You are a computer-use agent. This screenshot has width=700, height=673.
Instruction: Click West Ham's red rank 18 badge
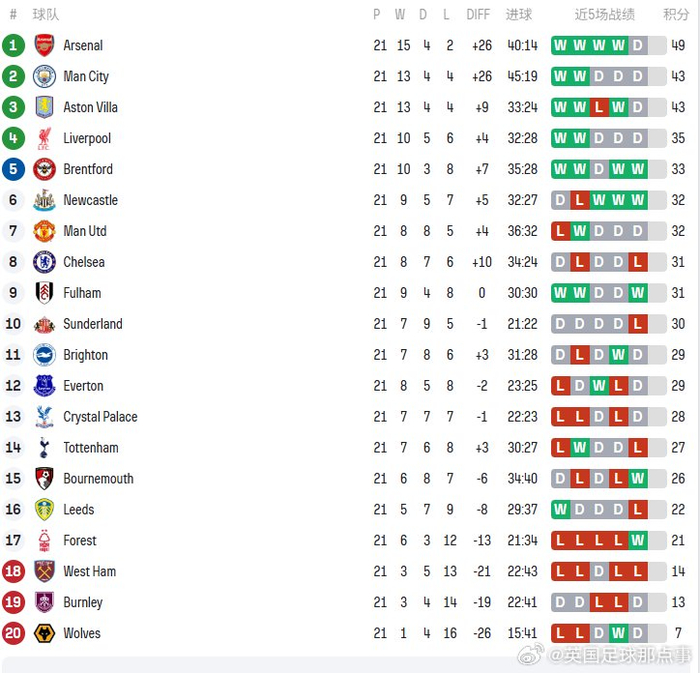pos(13,571)
